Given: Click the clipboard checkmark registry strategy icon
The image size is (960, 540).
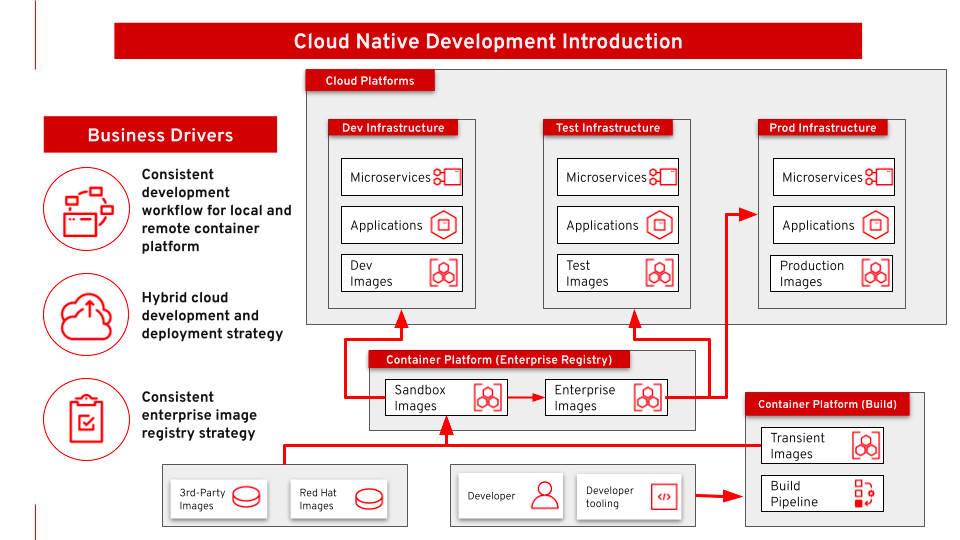Looking at the screenshot, I should coord(86,418).
